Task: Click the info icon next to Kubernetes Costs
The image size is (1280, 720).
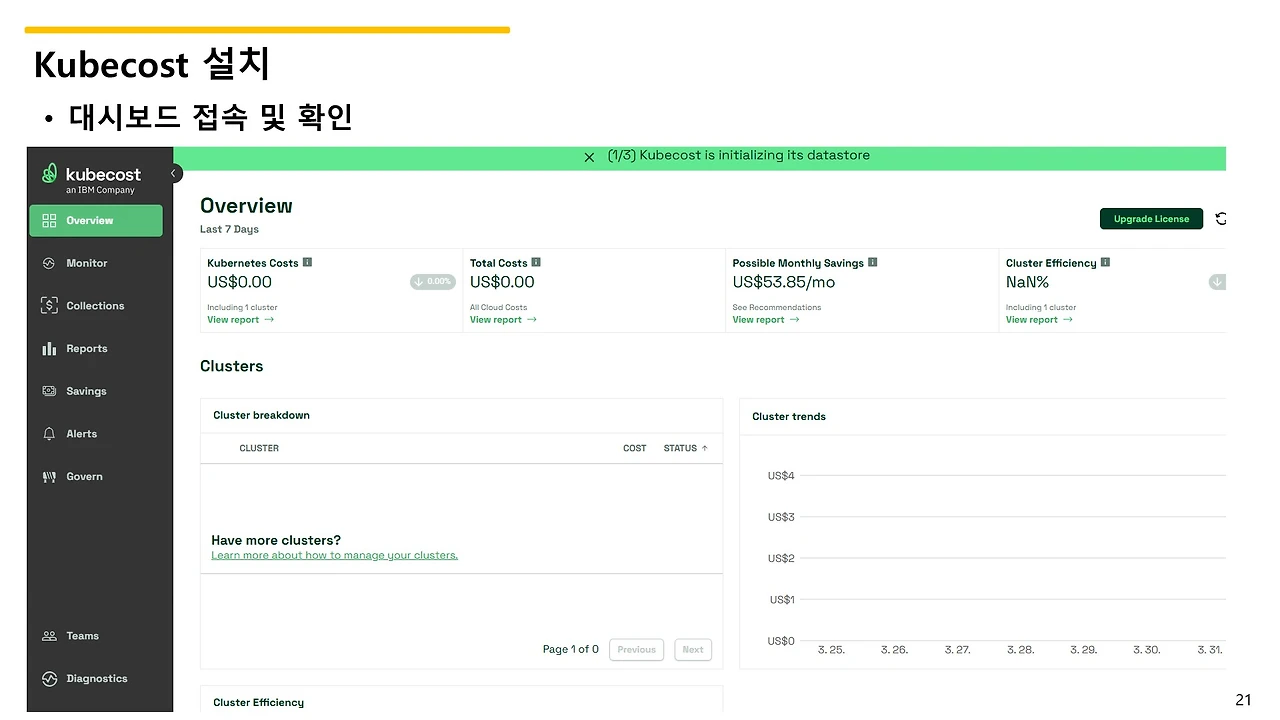Action: click(307, 263)
